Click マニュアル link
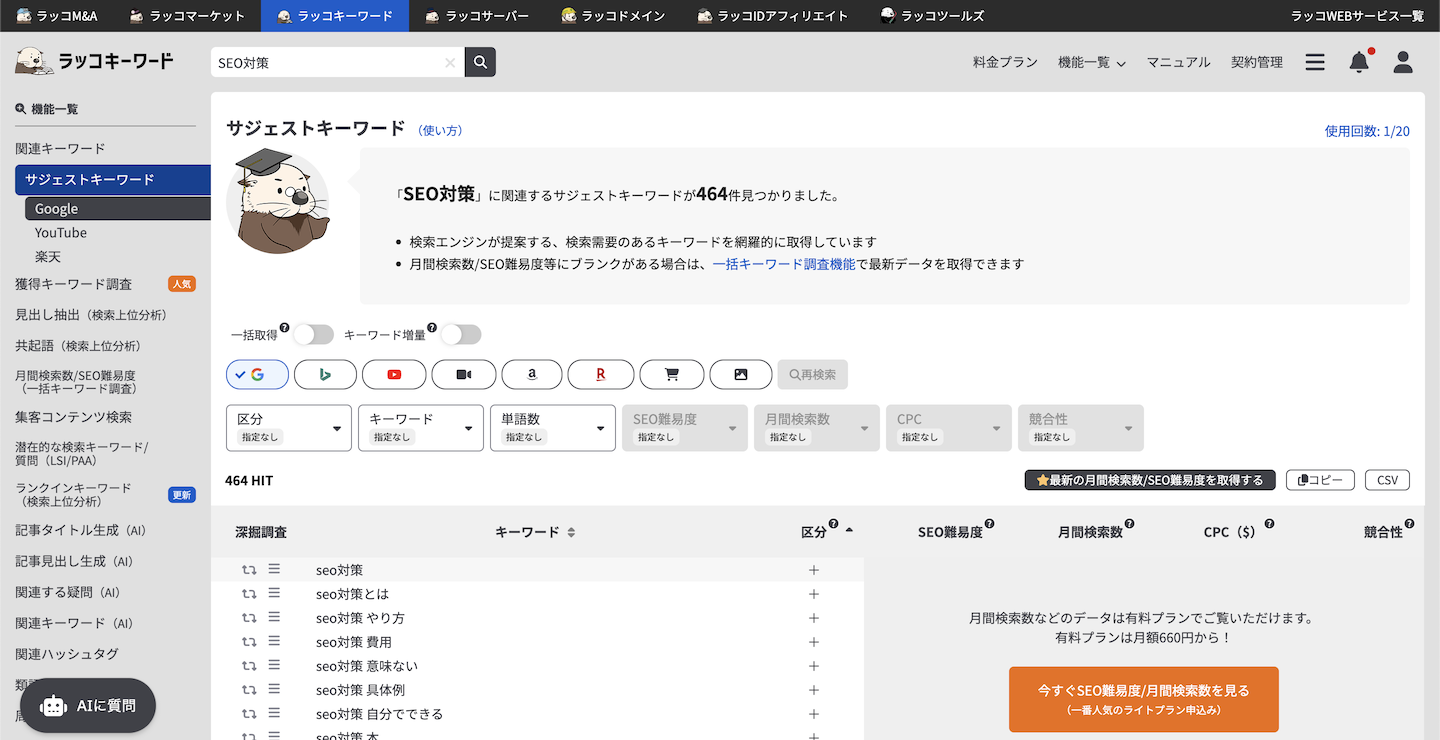Screen dimensions: 1440x740 click(x=1178, y=62)
